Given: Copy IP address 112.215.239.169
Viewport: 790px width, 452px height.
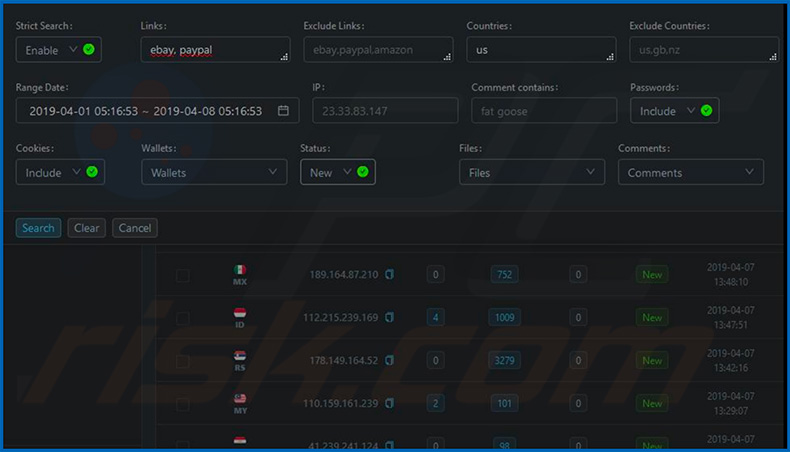Looking at the screenshot, I should pyautogui.click(x=390, y=318).
